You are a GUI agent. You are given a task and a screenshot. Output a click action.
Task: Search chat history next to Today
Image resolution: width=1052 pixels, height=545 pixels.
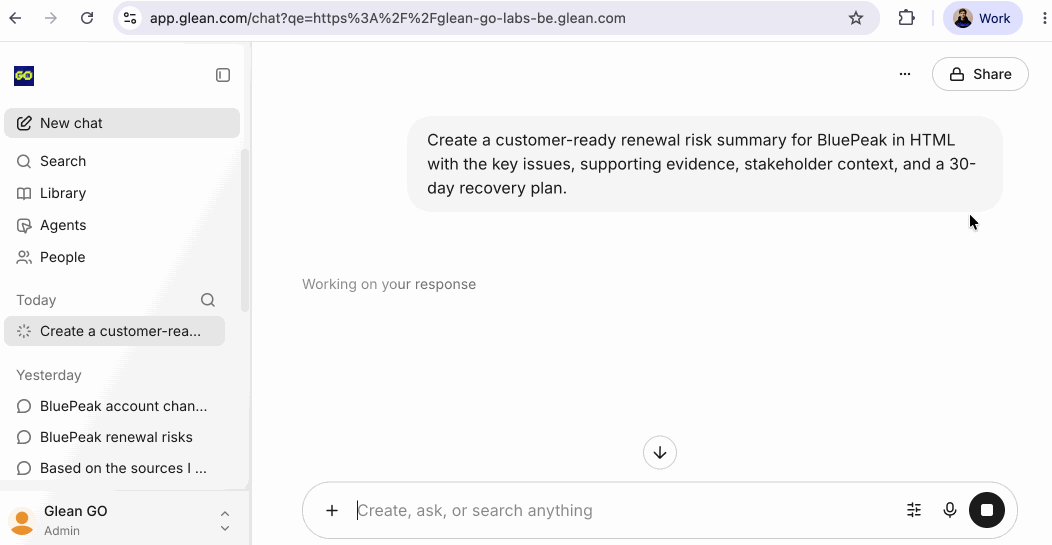(208, 300)
